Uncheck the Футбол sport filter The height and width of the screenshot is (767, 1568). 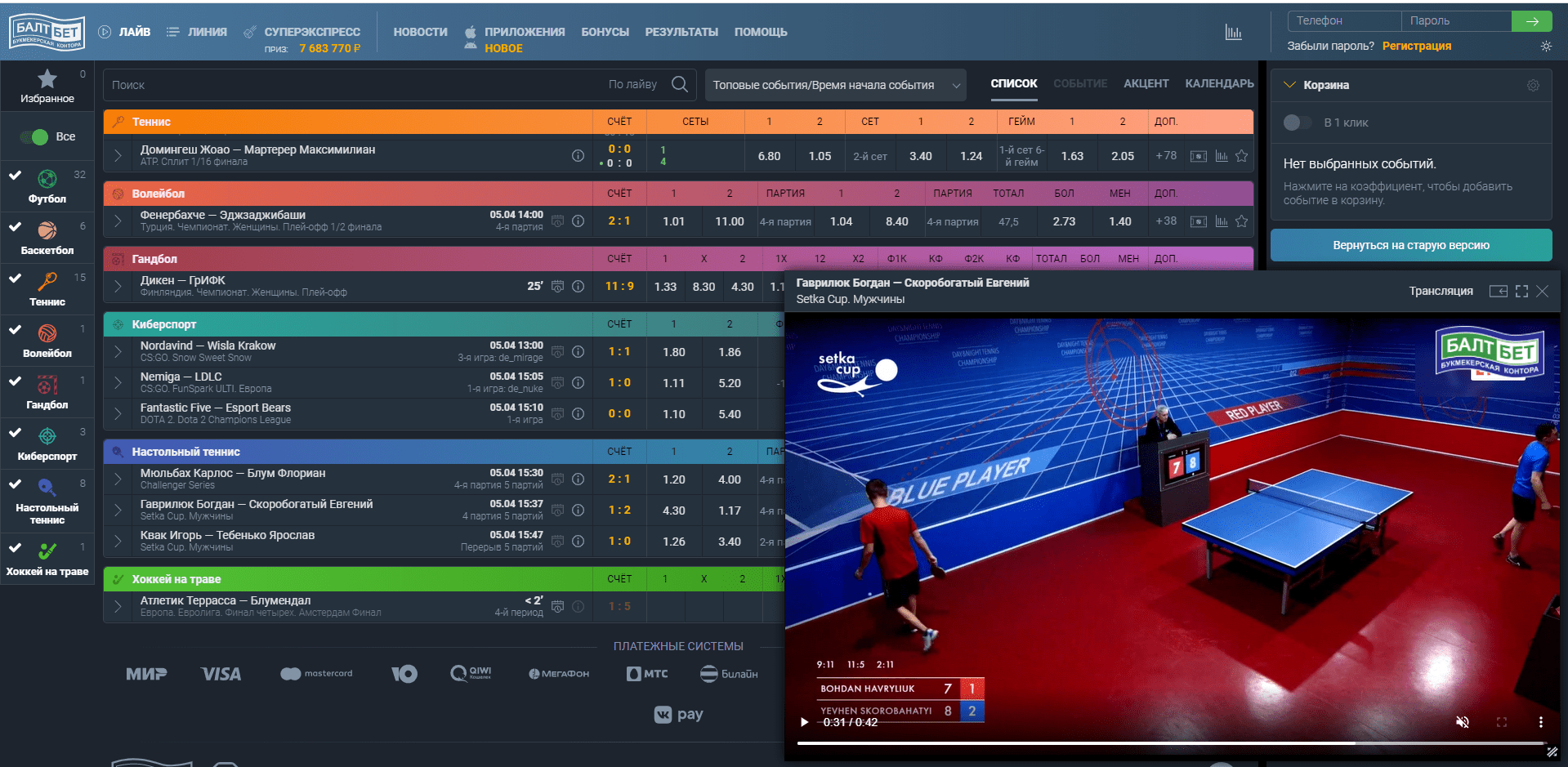pyautogui.click(x=15, y=175)
